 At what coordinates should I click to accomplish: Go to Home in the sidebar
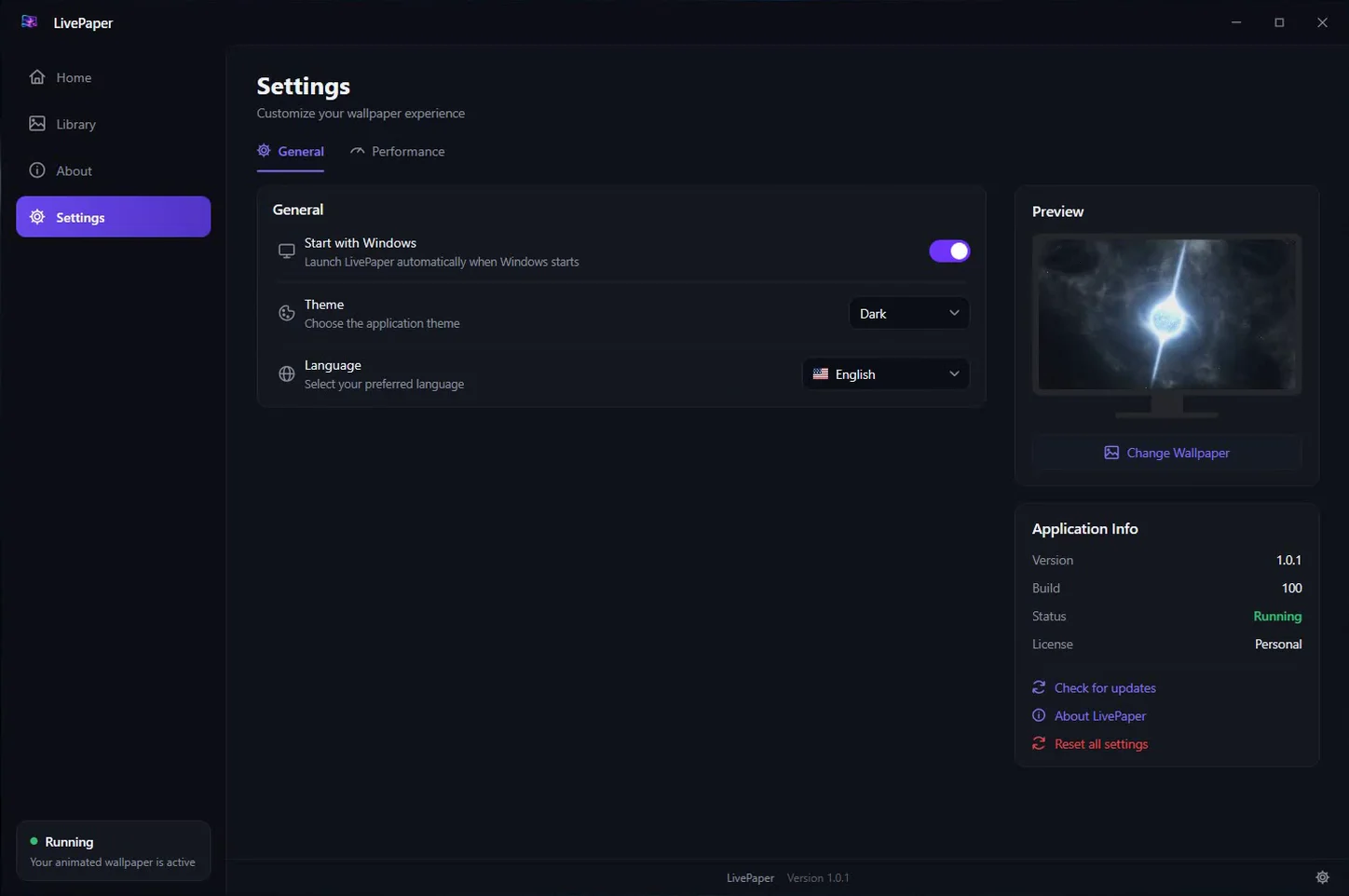pos(113,77)
